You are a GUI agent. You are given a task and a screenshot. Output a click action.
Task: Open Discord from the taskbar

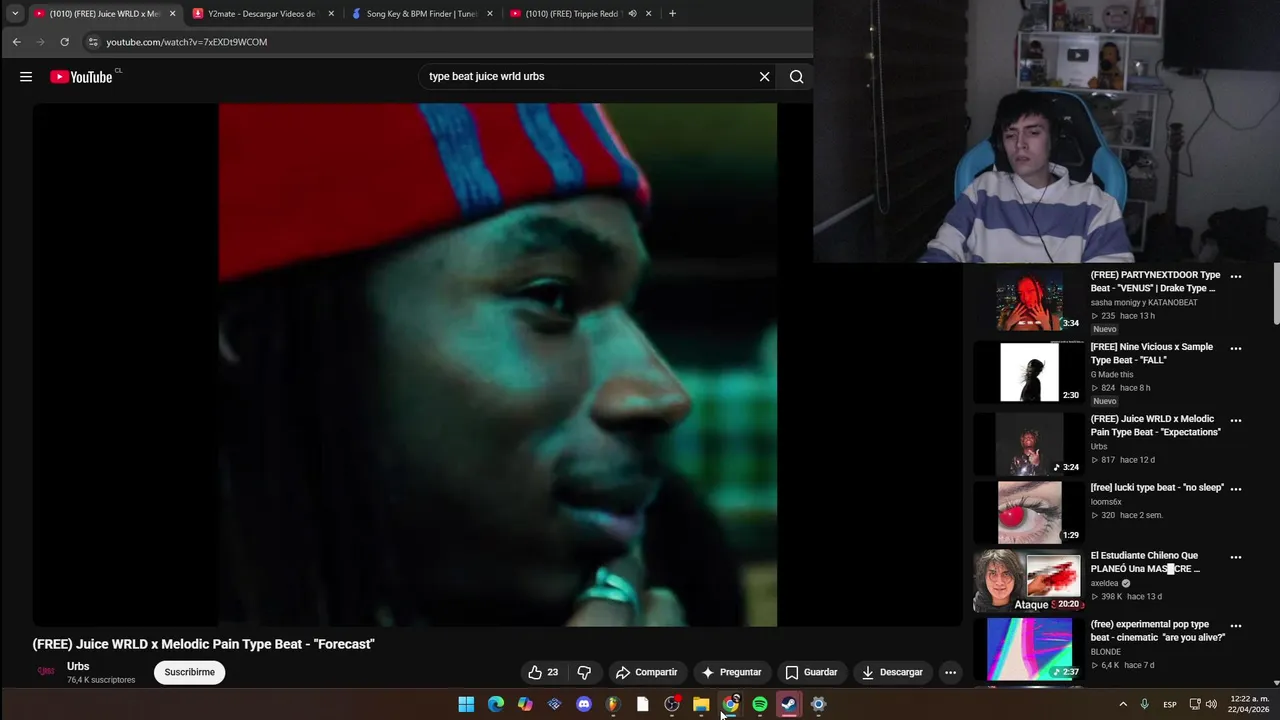[x=584, y=704]
